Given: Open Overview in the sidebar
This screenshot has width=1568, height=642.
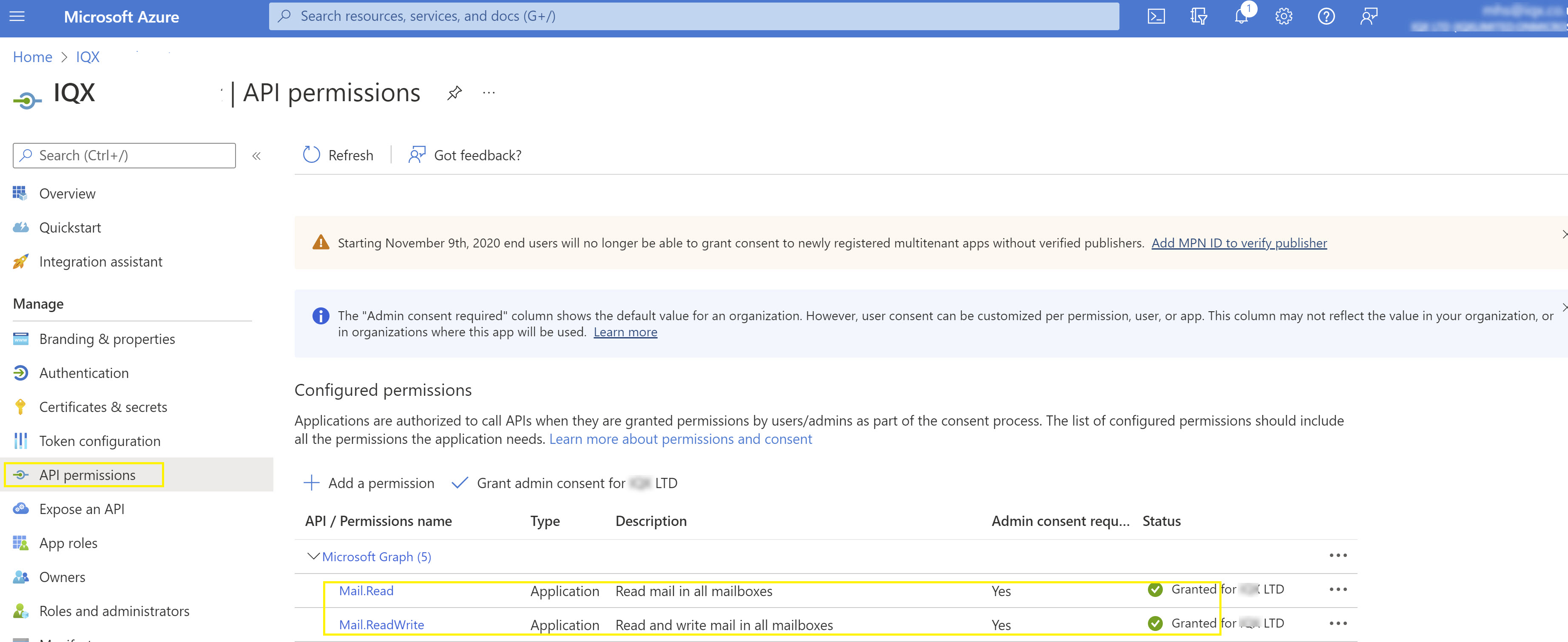Looking at the screenshot, I should 68,193.
